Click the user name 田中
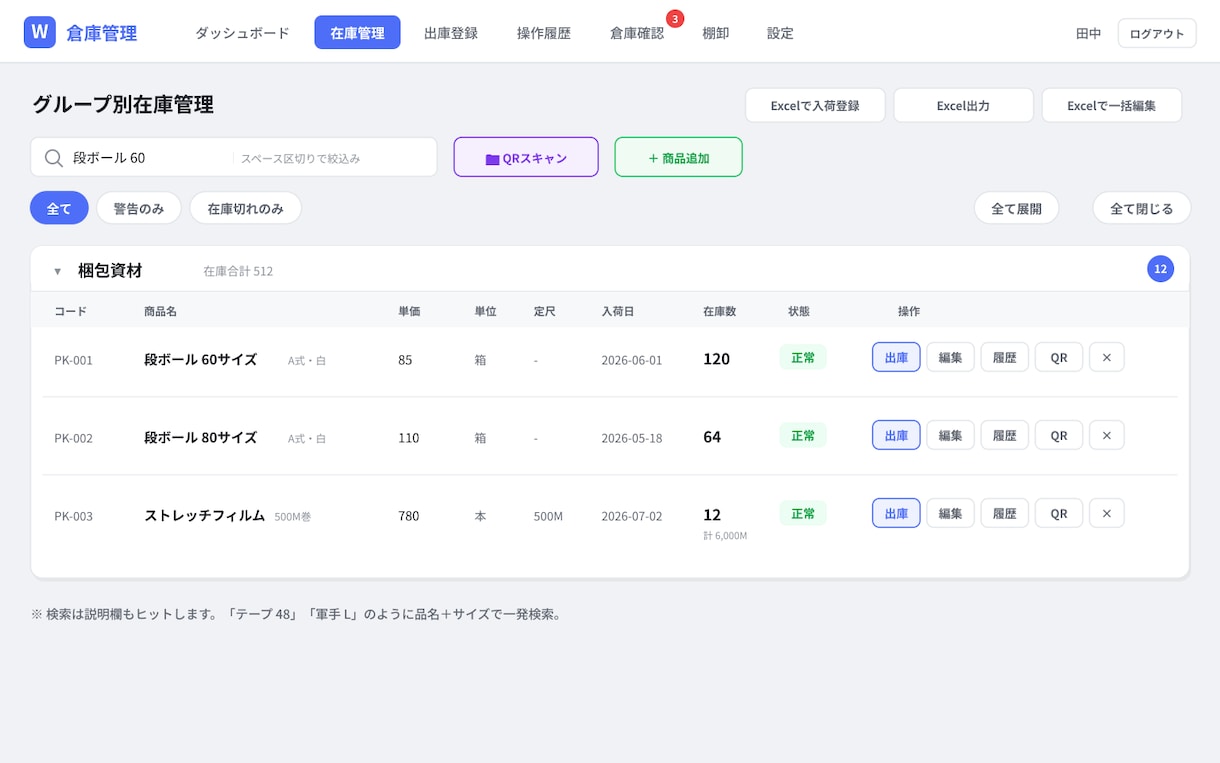Screen dimensions: 1220x763 [x=1088, y=33]
